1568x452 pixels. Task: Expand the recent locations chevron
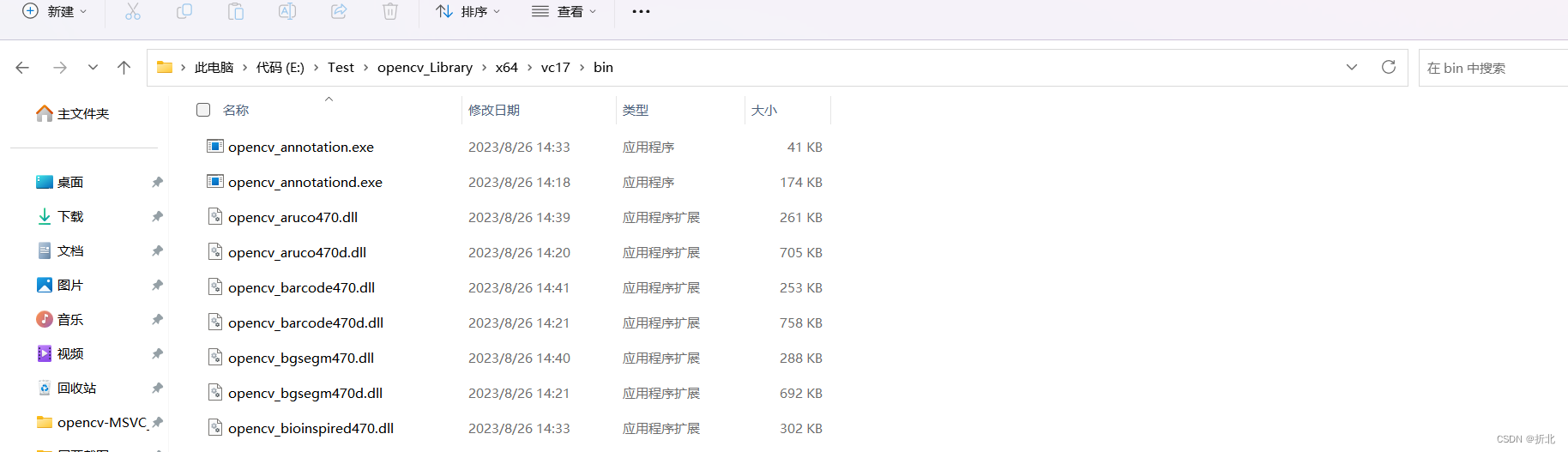tap(93, 67)
